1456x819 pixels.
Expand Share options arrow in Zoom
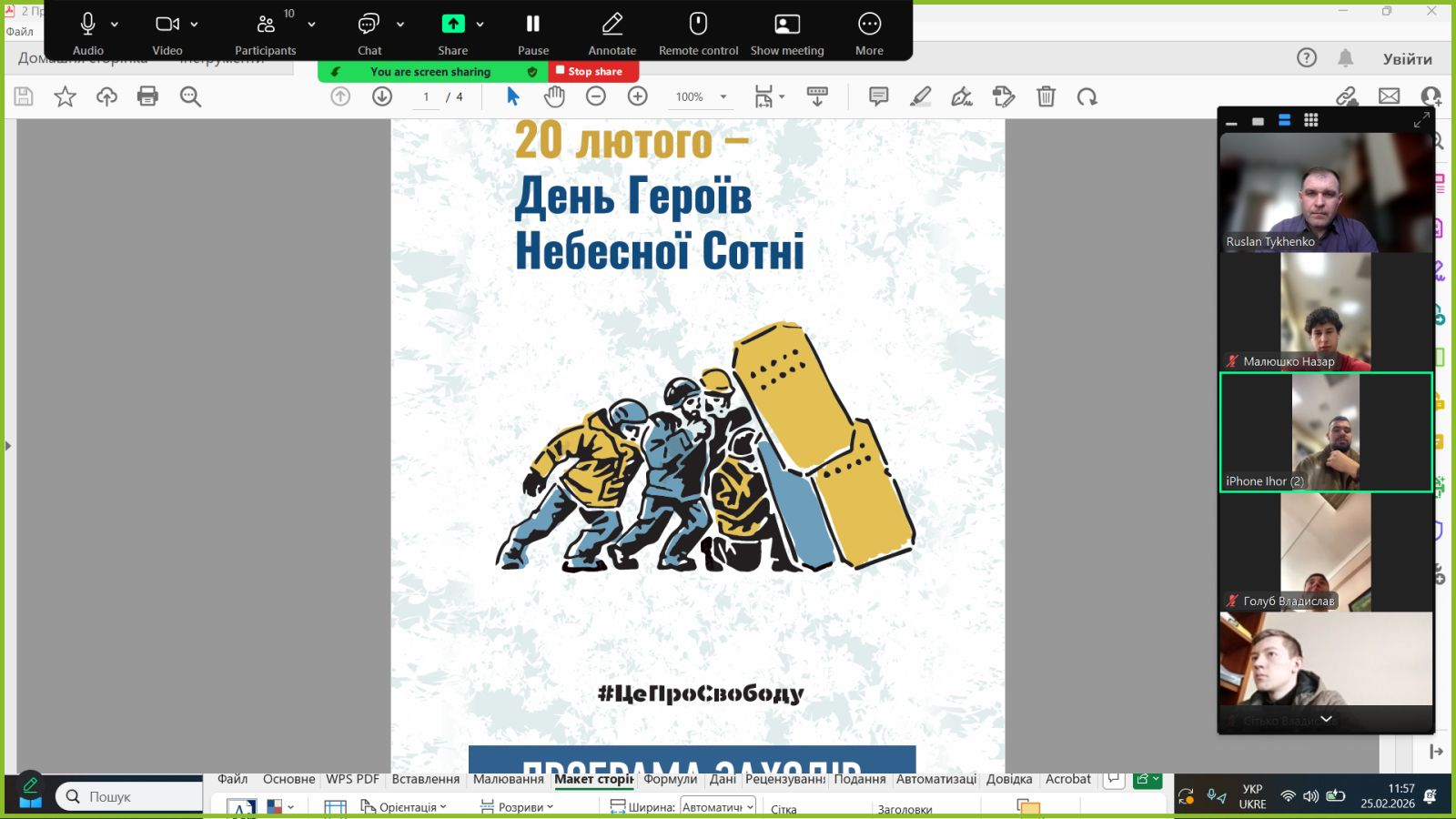(x=480, y=25)
